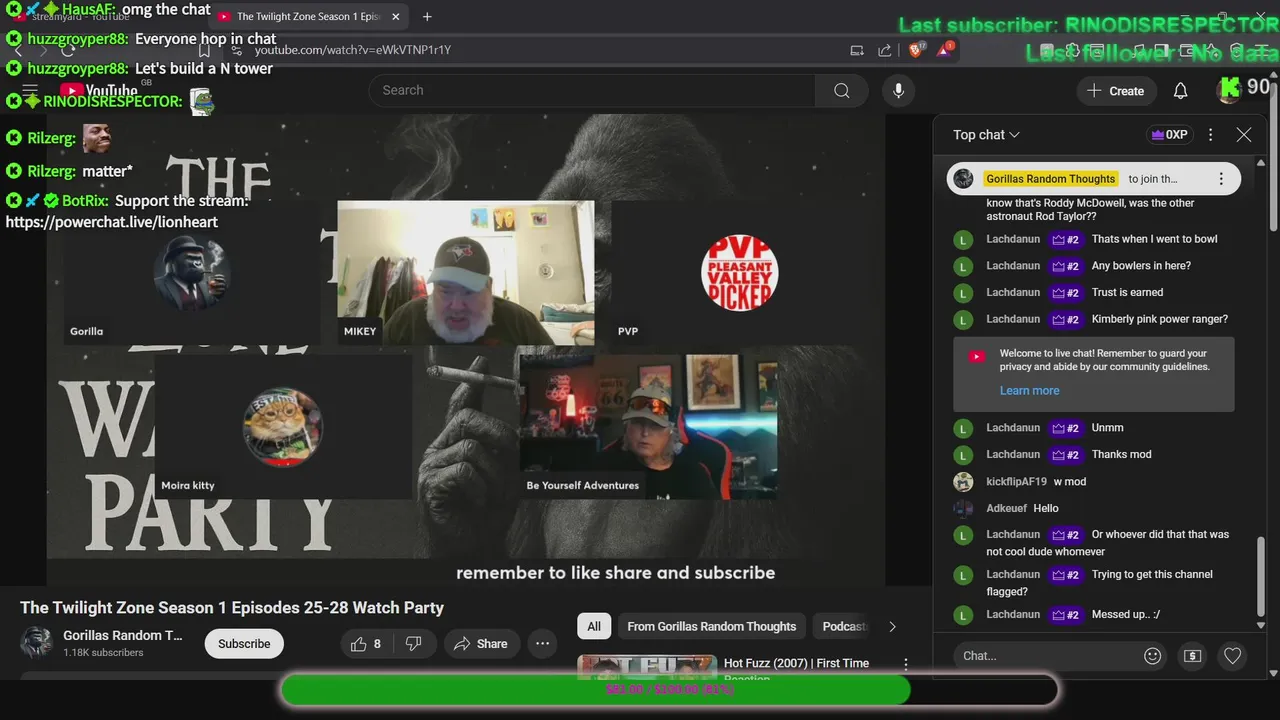The height and width of the screenshot is (720, 1280).
Task: Click the share page icon in address bar
Action: (x=885, y=50)
